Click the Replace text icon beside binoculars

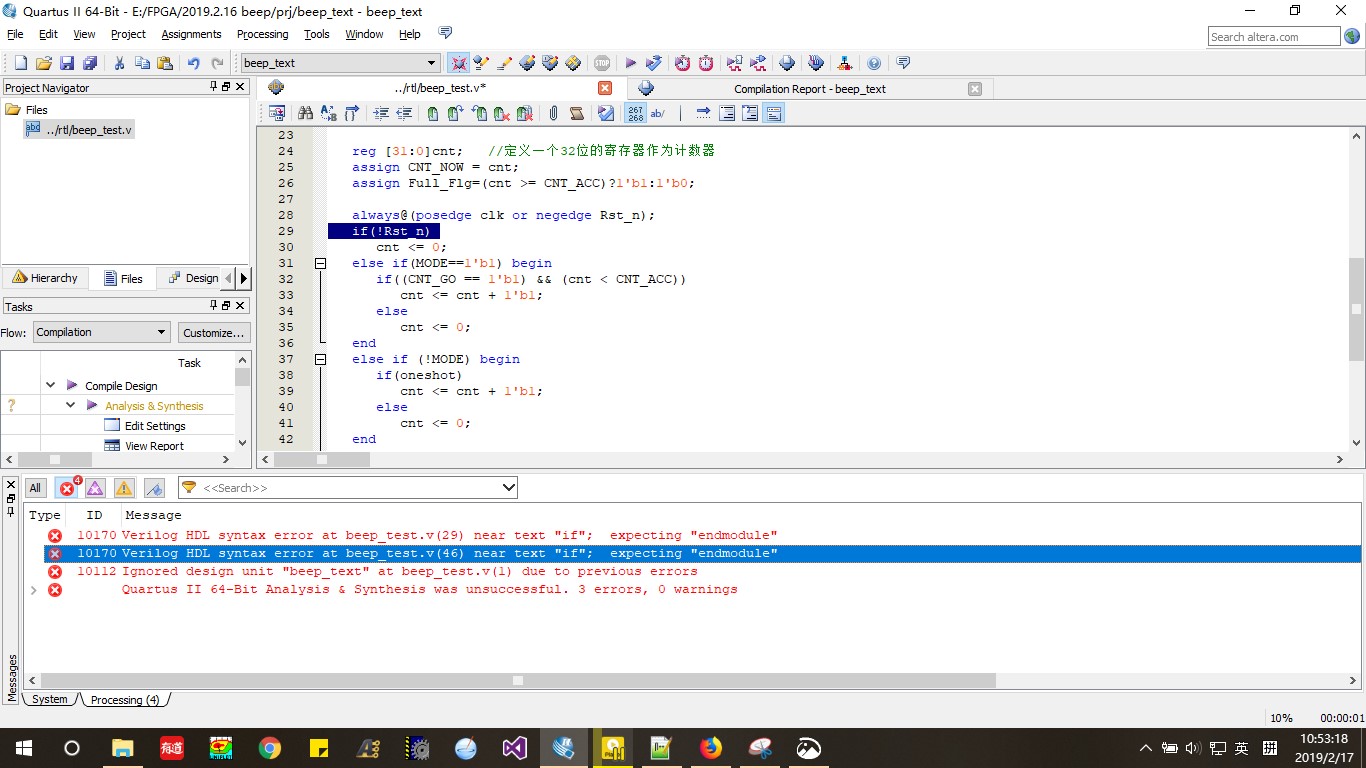328,114
